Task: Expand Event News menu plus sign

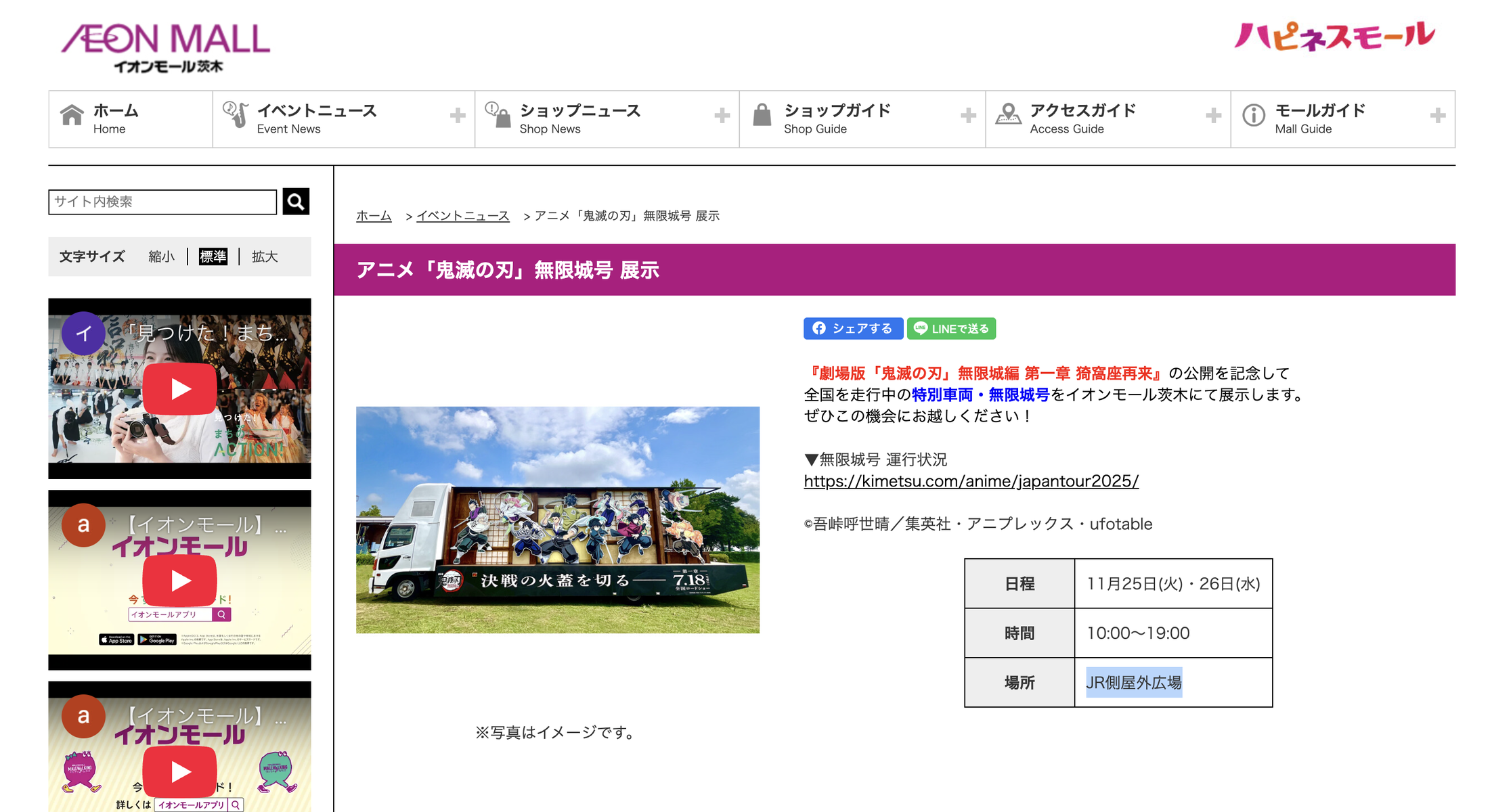Action: tap(458, 116)
